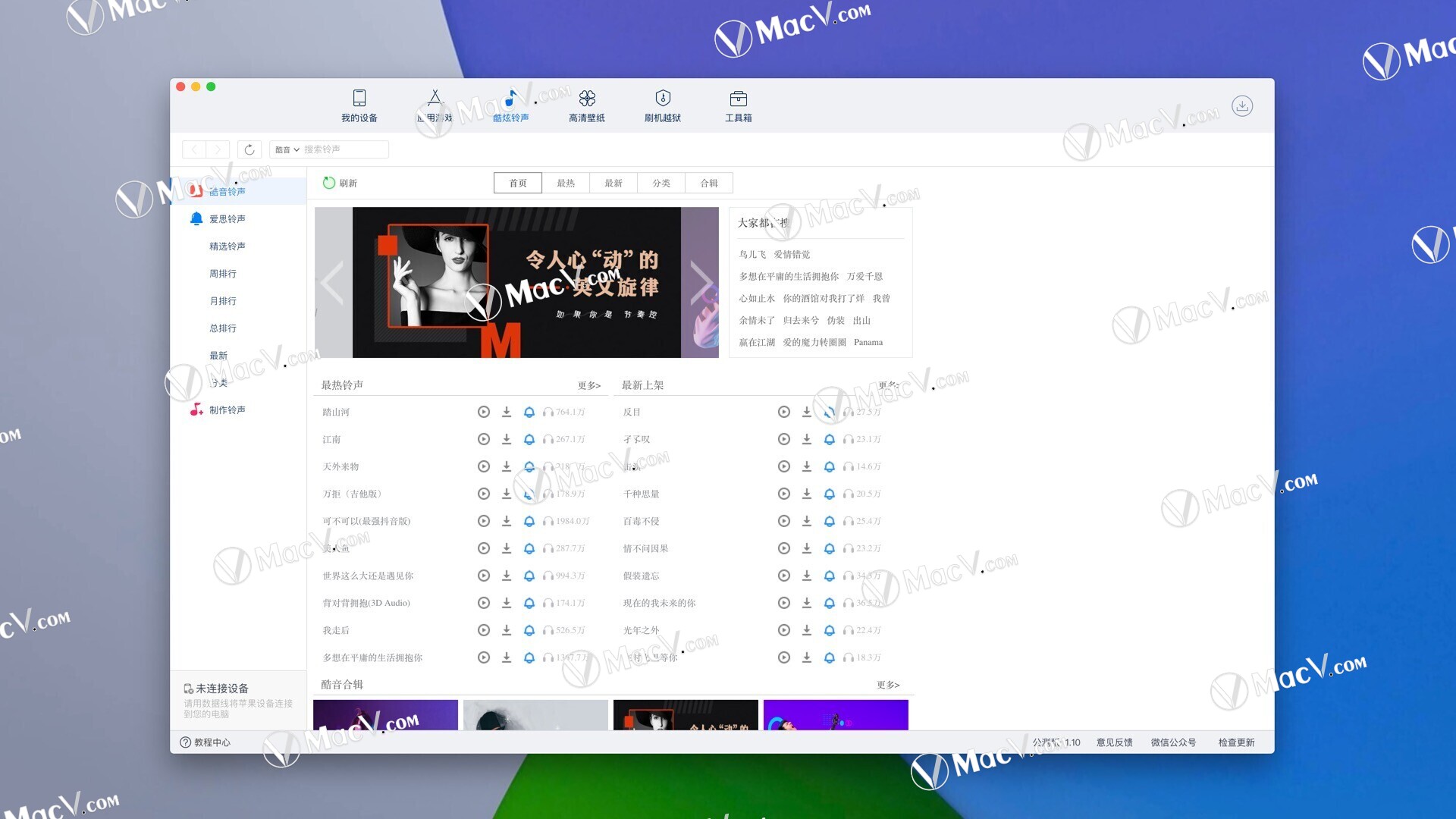Click the green 刷新 refresh icon
1456x819 pixels.
coord(329,183)
